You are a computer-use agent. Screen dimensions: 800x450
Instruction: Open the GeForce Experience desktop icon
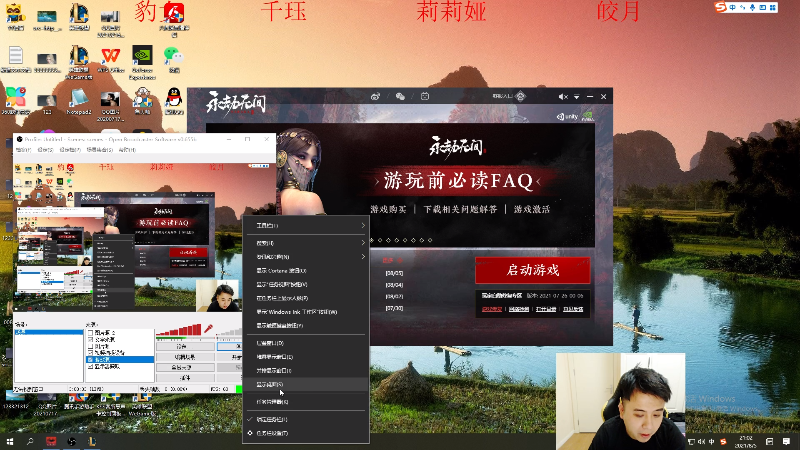142,61
